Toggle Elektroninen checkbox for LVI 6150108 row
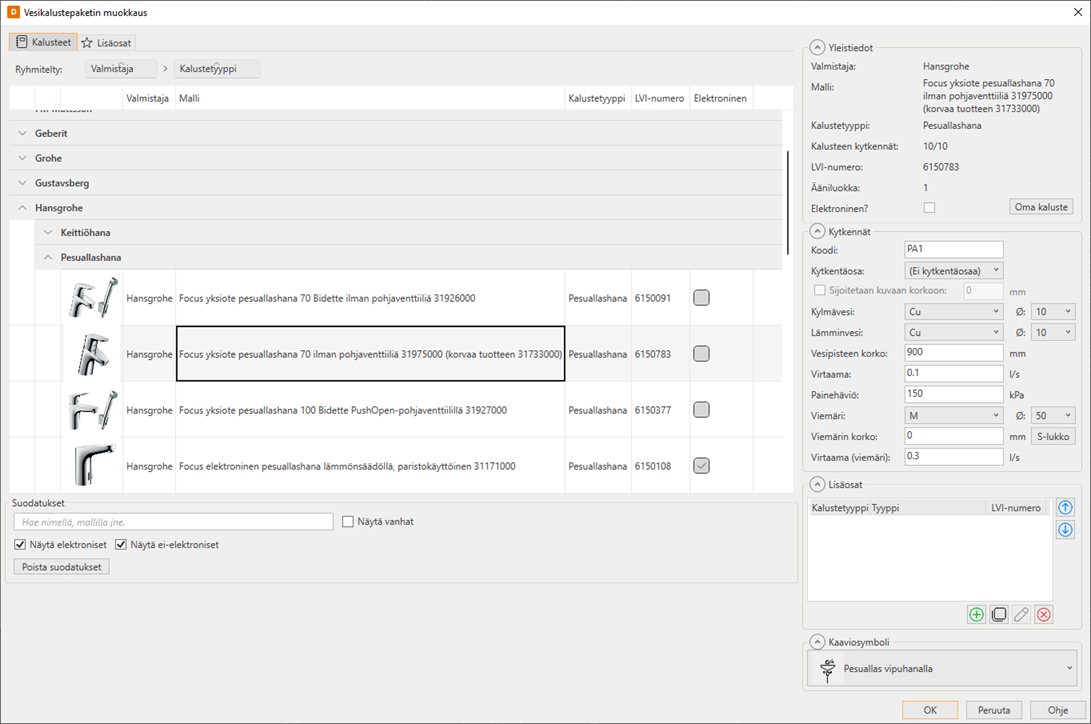Image resolution: width=1091 pixels, height=724 pixels. (x=701, y=466)
